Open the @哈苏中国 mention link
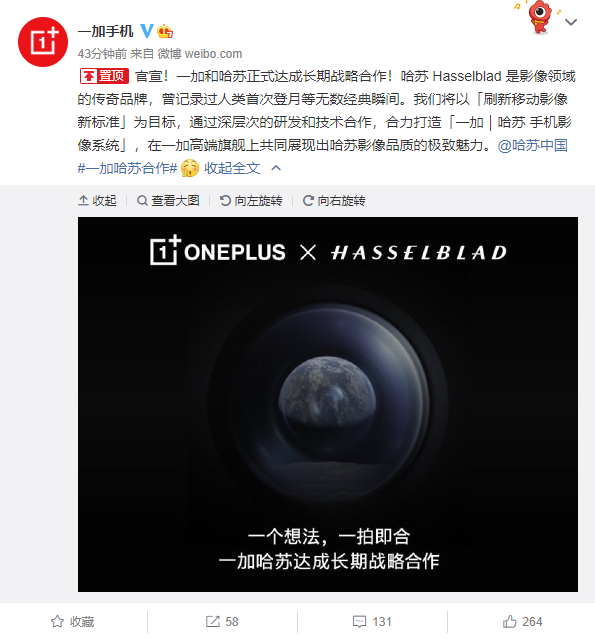The width and height of the screenshot is (595, 639). pos(532,145)
